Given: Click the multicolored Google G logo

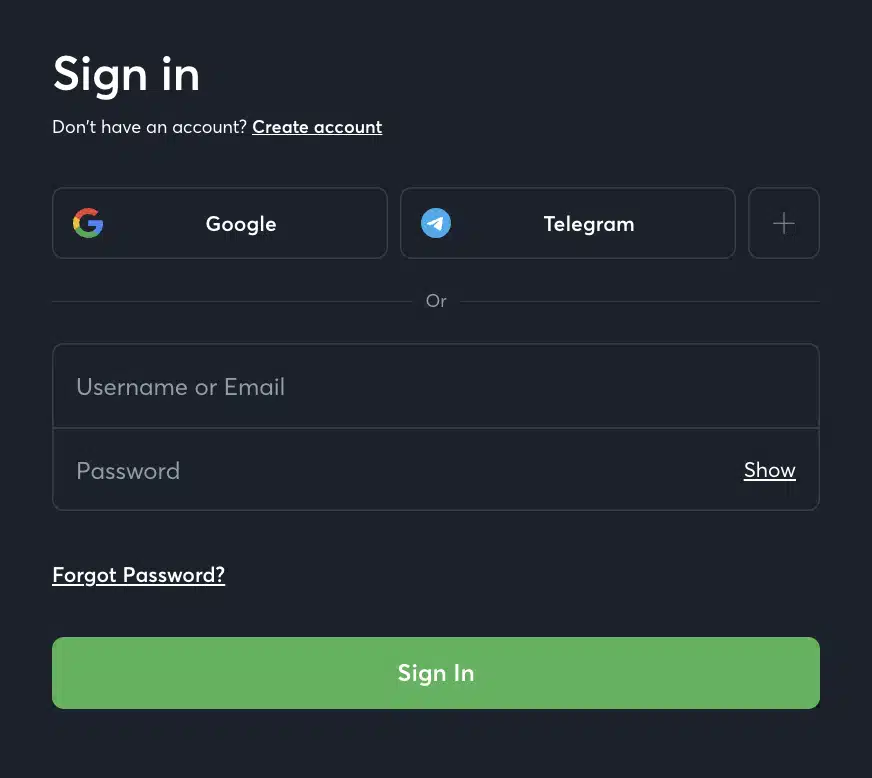Looking at the screenshot, I should tap(88, 223).
